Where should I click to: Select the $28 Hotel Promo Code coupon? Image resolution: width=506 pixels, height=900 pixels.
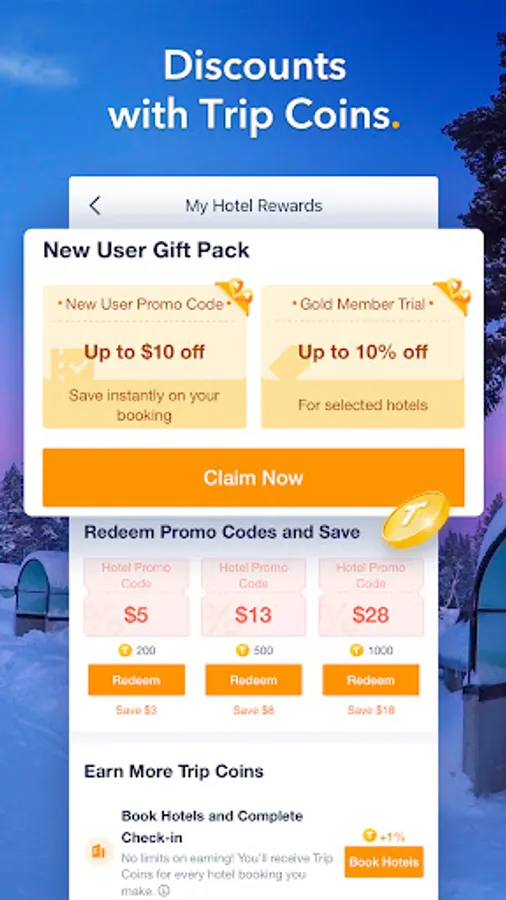[x=371, y=597]
